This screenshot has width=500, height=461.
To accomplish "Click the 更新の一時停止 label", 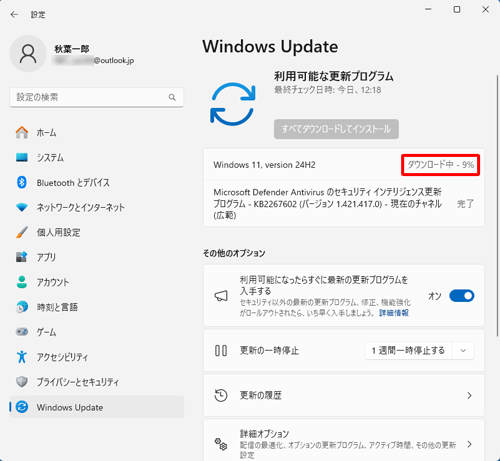I will 269,351.
